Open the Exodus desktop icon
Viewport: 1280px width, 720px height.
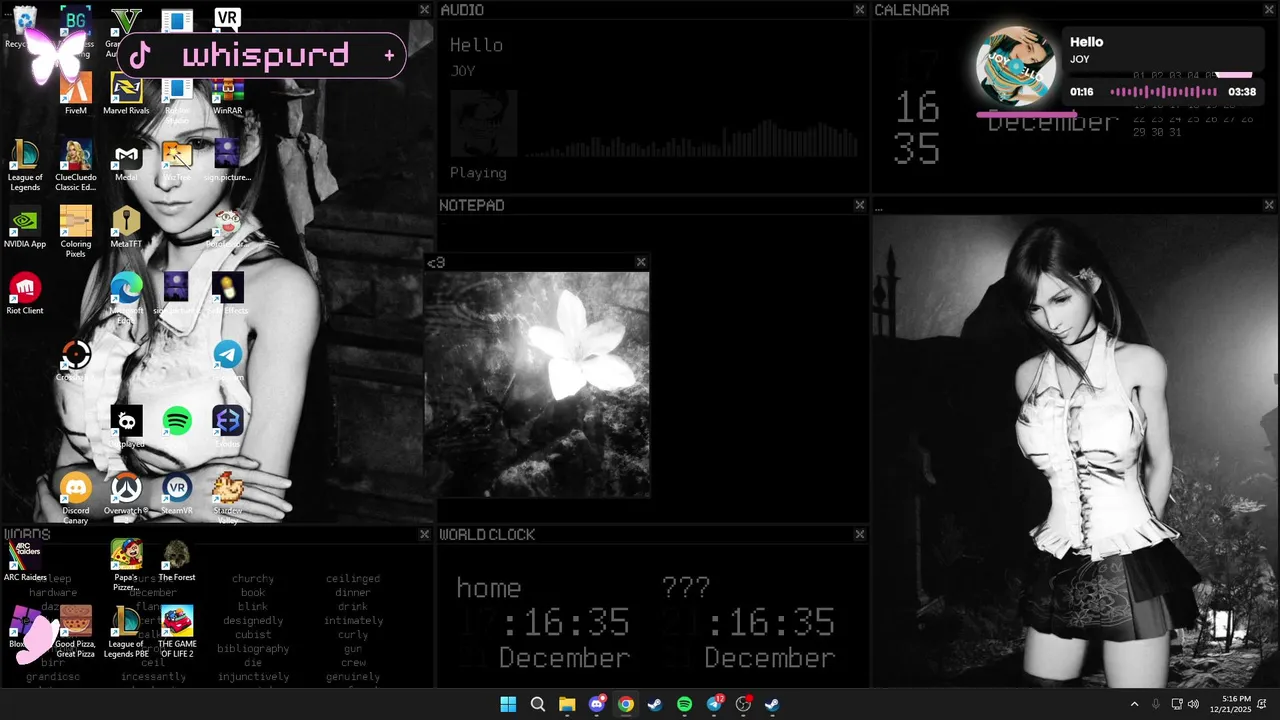pyautogui.click(x=227, y=427)
